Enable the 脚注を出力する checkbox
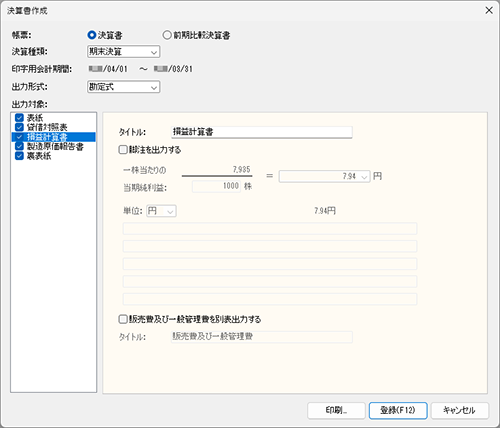The width and height of the screenshot is (500, 428). click(x=123, y=150)
